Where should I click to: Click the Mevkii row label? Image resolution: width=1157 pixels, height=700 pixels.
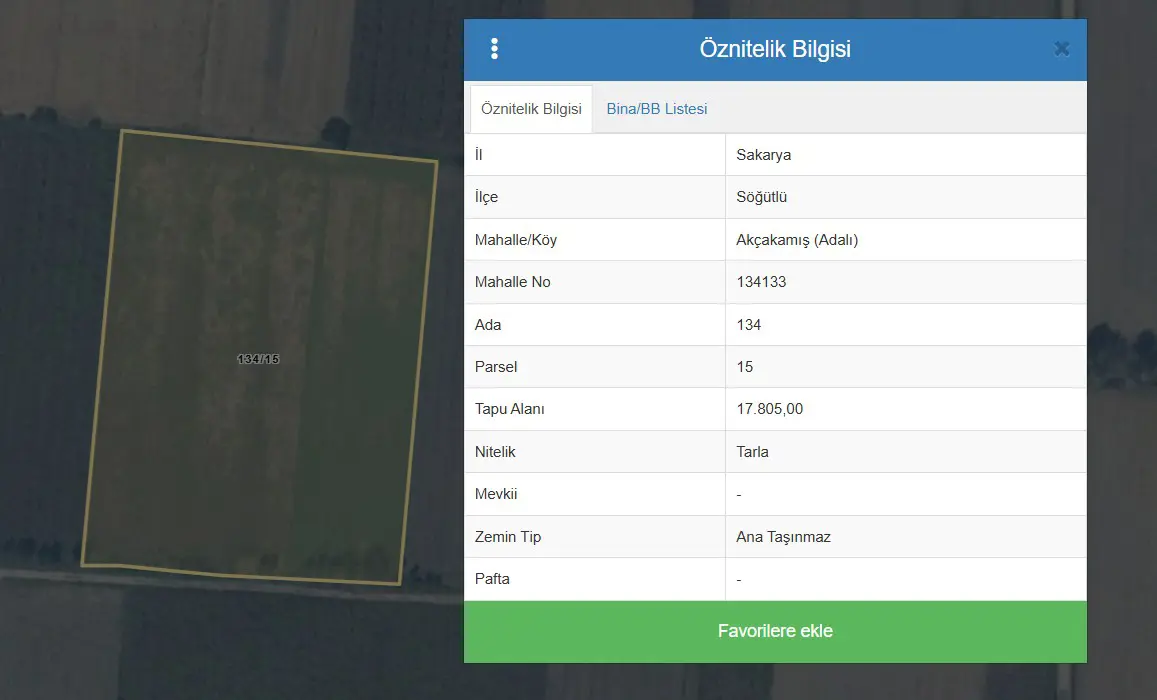(496, 493)
